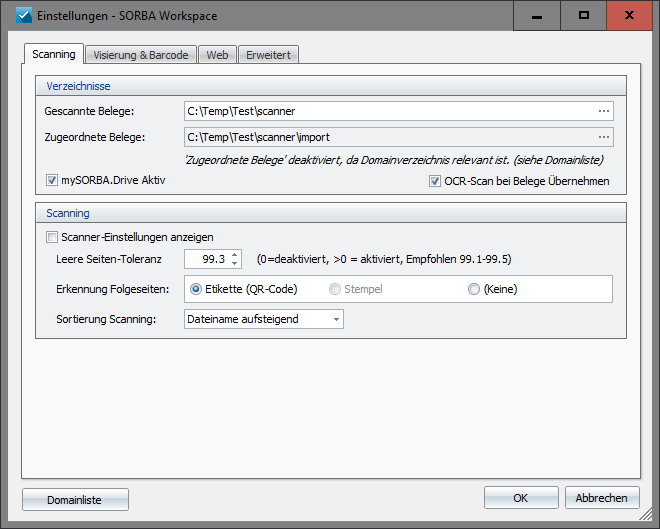Toggle the mySORBA.Drive Aktiv checkbox
This screenshot has height=529, width=660.
(52, 181)
